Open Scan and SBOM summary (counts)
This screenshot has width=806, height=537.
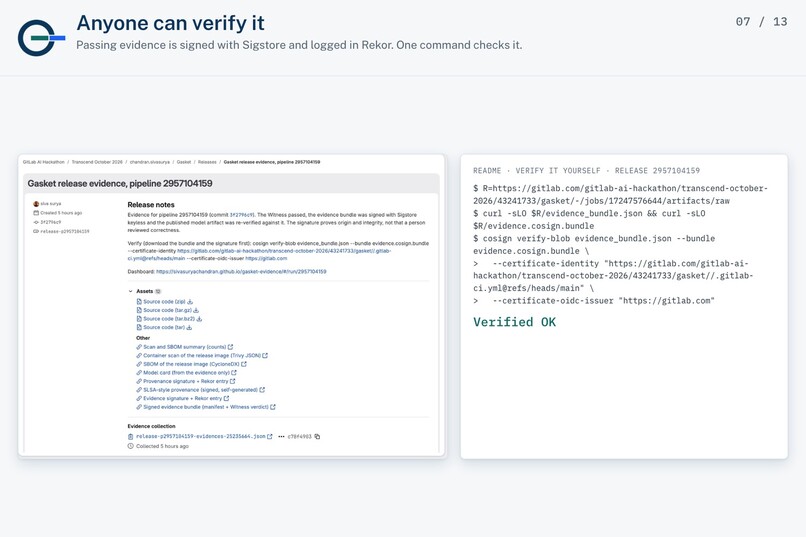coord(185,347)
